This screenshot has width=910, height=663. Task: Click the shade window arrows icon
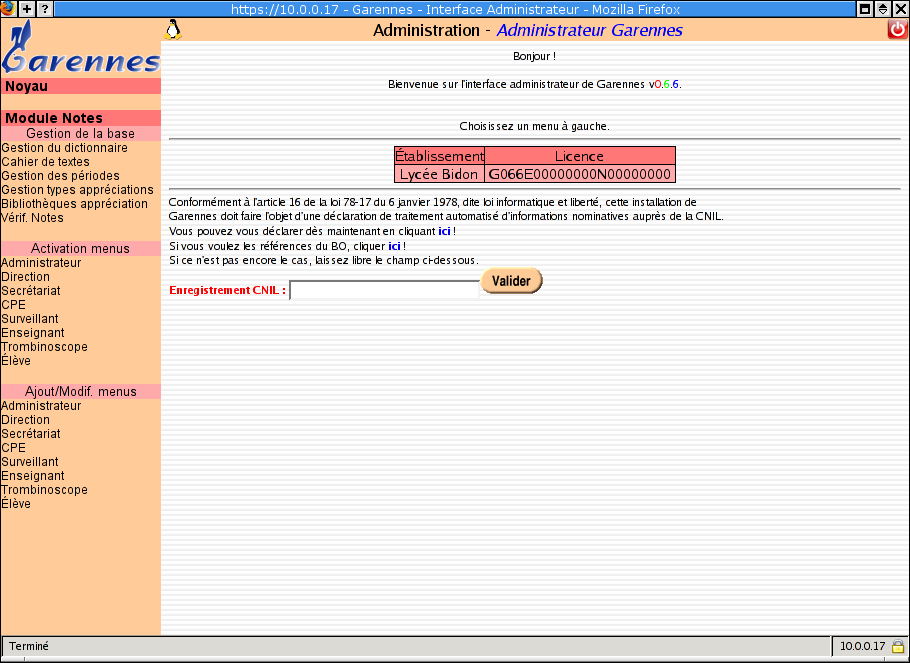coord(883,9)
